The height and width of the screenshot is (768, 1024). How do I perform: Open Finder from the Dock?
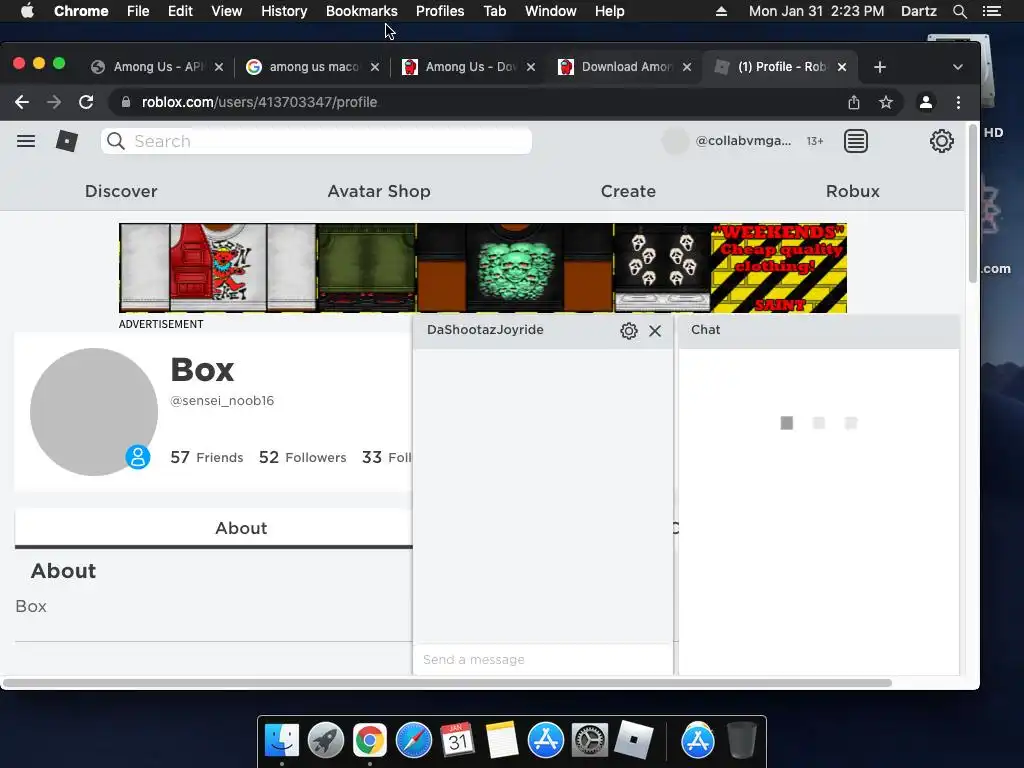(x=281, y=741)
